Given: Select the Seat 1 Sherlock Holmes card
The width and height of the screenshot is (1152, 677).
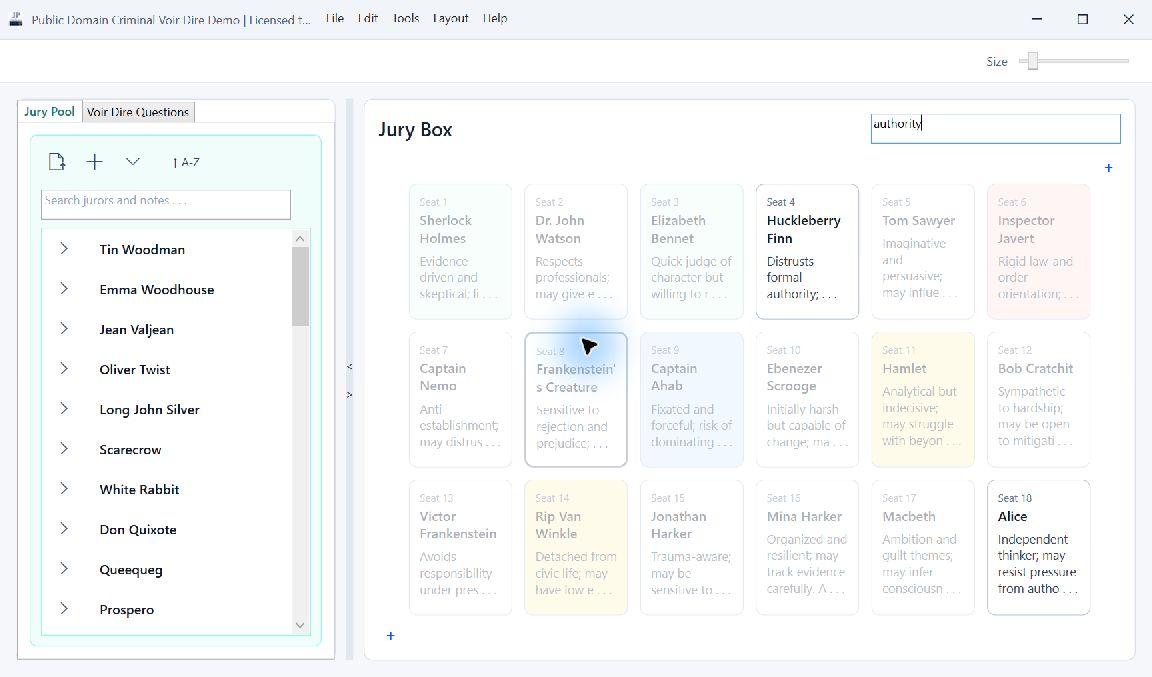Looking at the screenshot, I should (460, 251).
